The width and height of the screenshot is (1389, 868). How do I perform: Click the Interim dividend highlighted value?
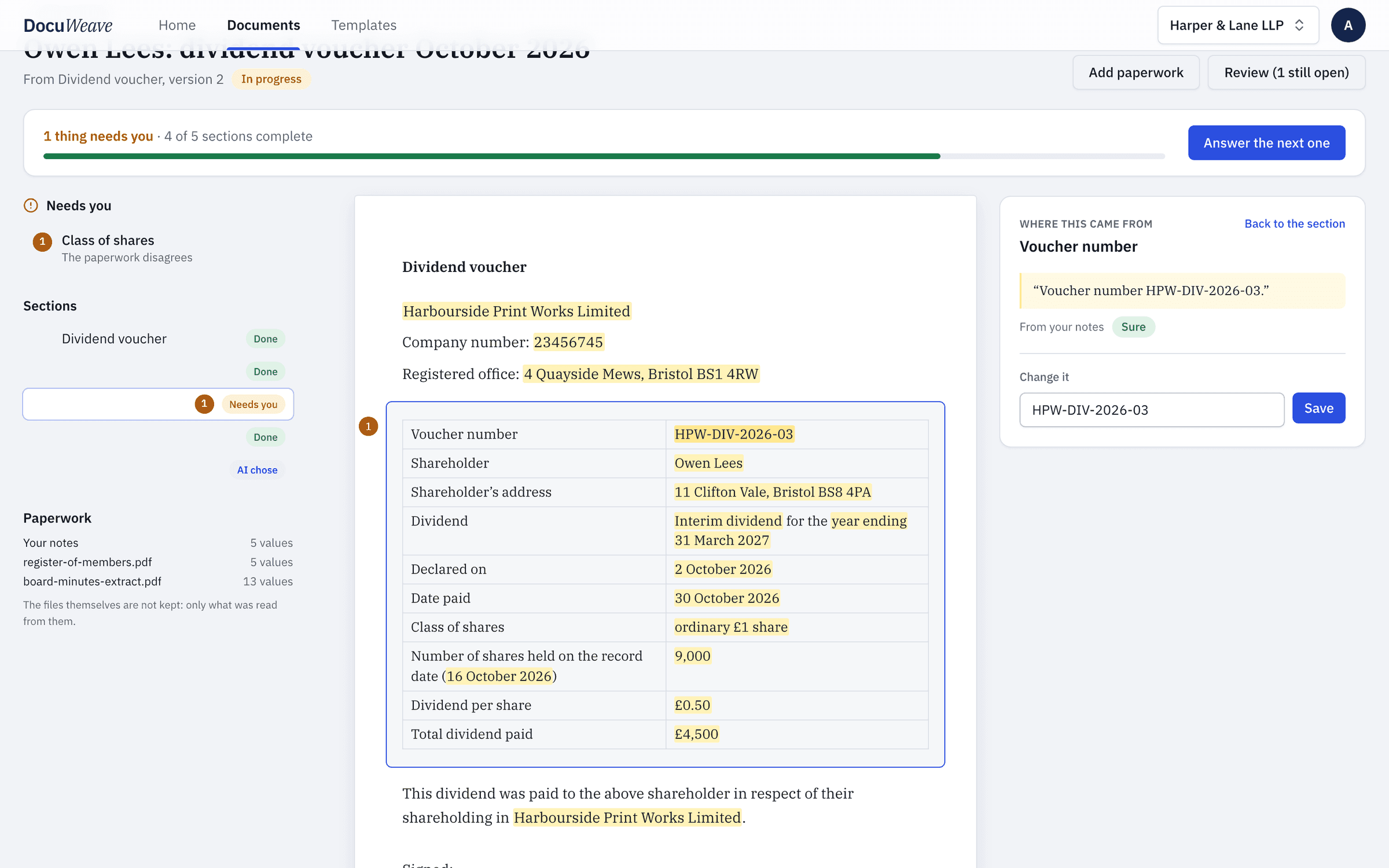(x=728, y=521)
